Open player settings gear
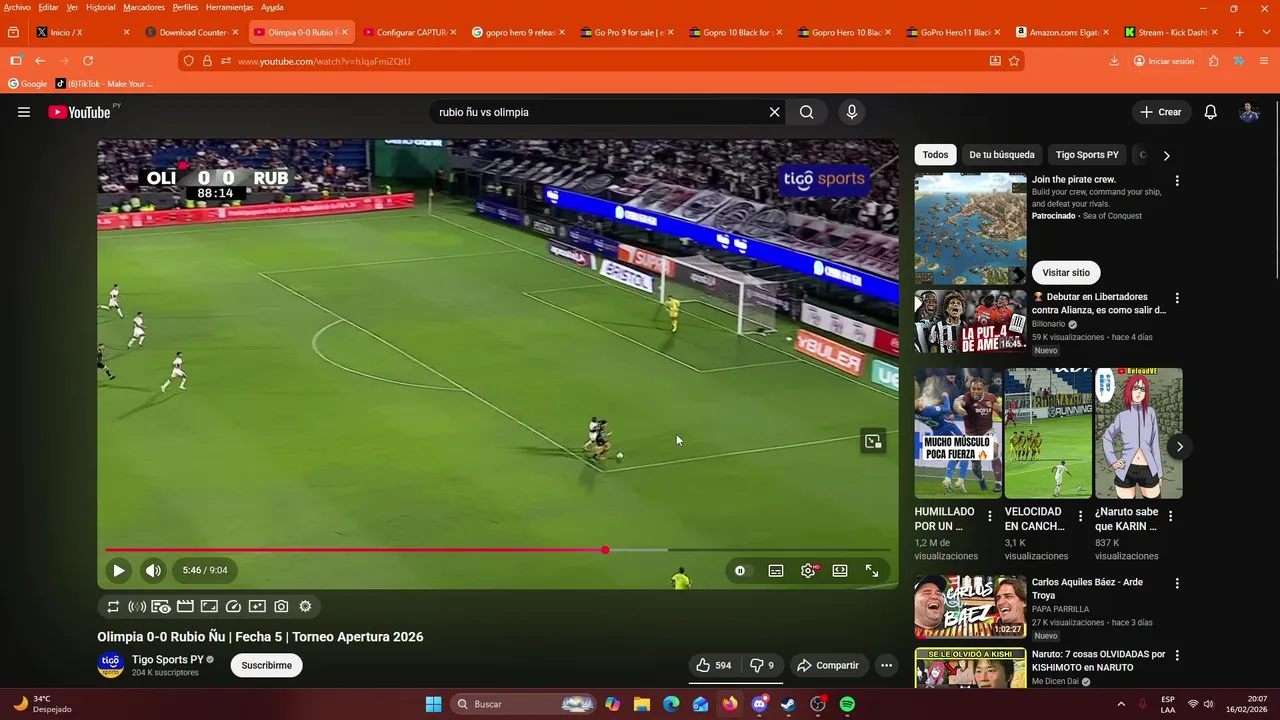The image size is (1280, 720). 808,570
